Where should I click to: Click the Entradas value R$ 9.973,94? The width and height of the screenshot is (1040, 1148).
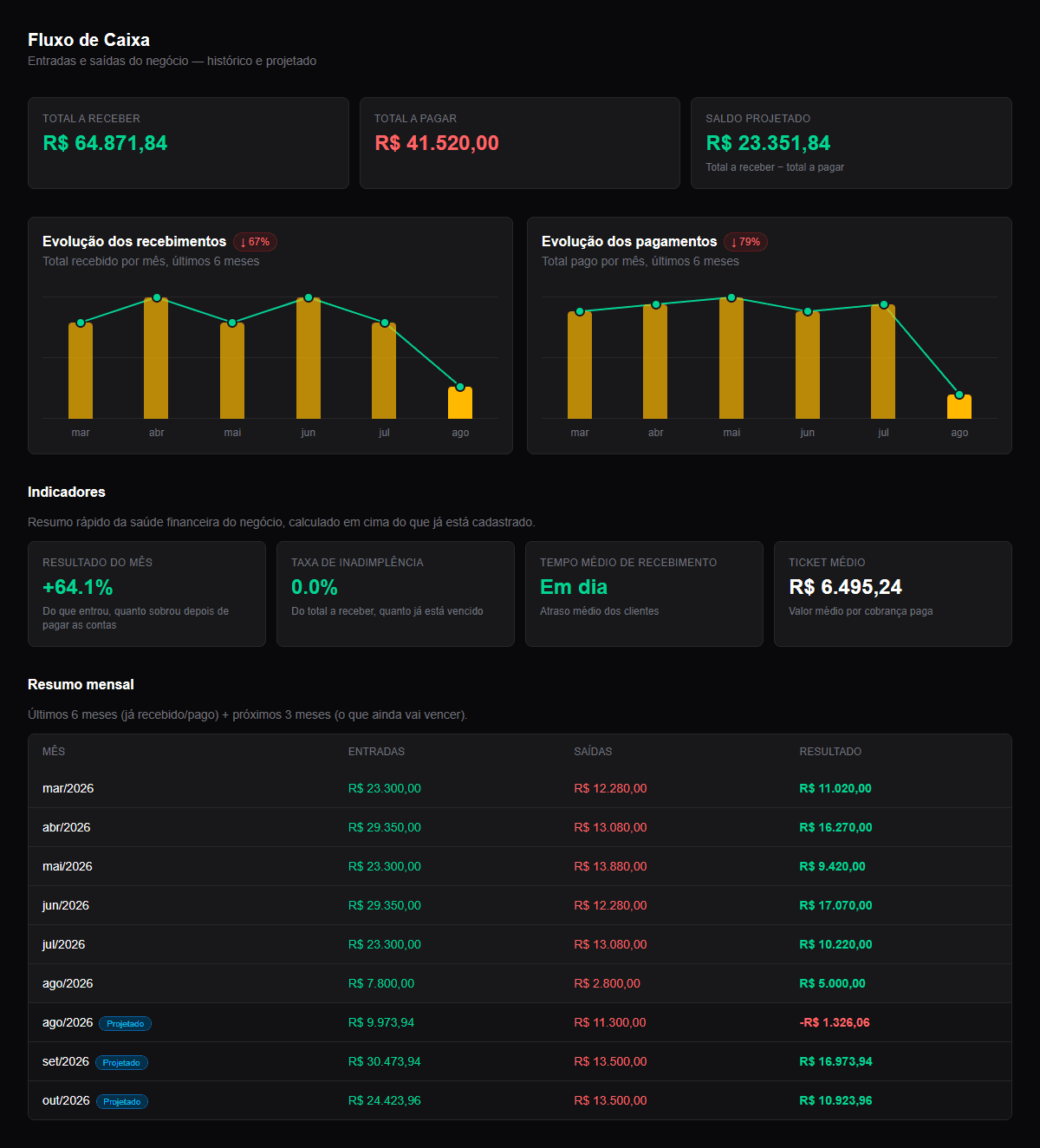381,1022
